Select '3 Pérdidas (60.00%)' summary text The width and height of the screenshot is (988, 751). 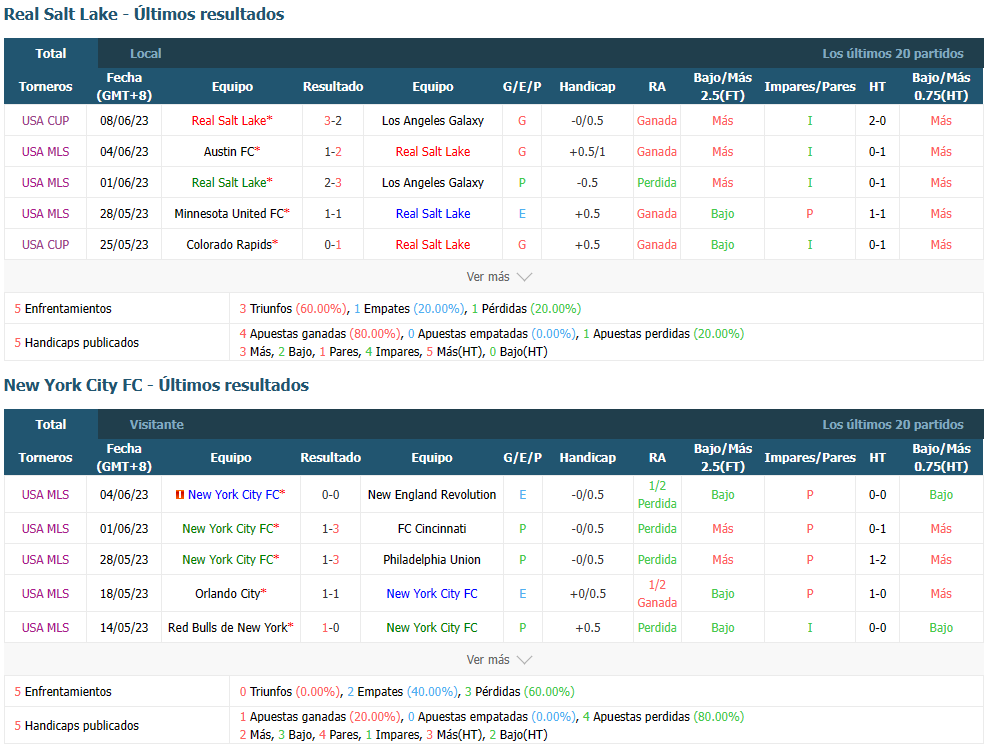click(520, 691)
